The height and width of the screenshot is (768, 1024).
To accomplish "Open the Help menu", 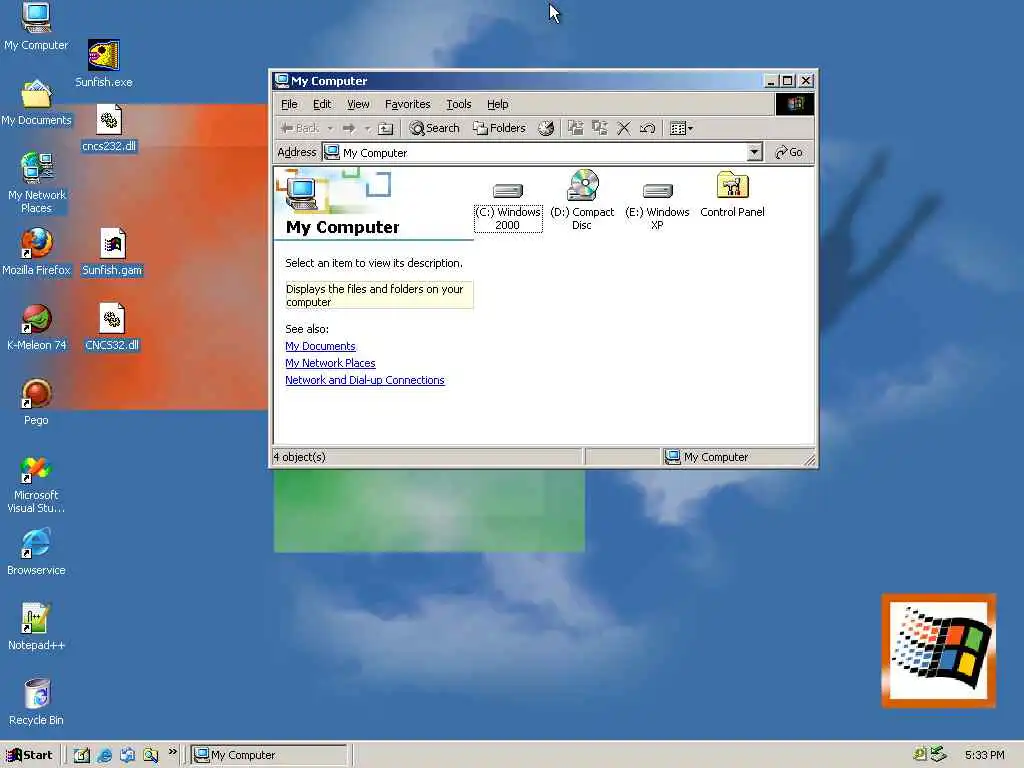I will (498, 104).
